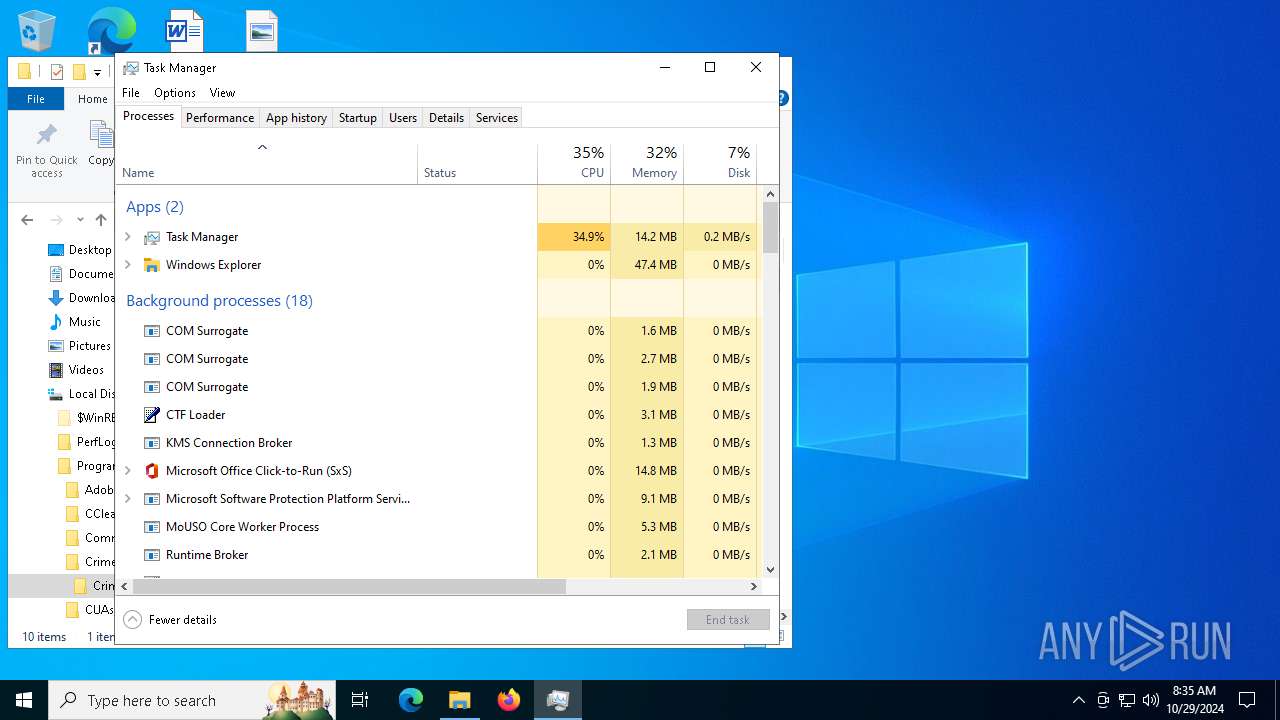
Task: Select the Word document on desktop
Action: pos(185,30)
